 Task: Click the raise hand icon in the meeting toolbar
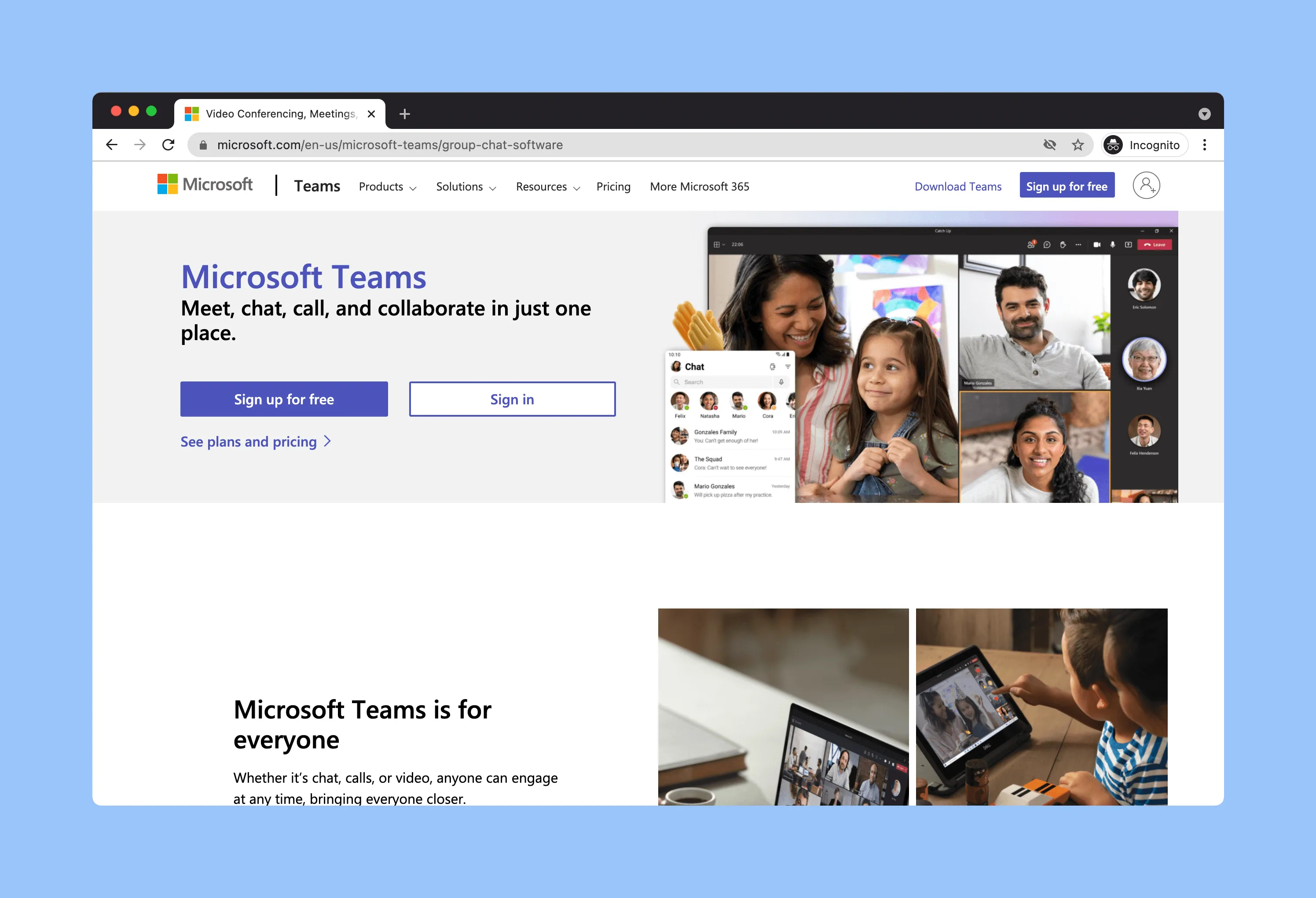[x=1063, y=245]
